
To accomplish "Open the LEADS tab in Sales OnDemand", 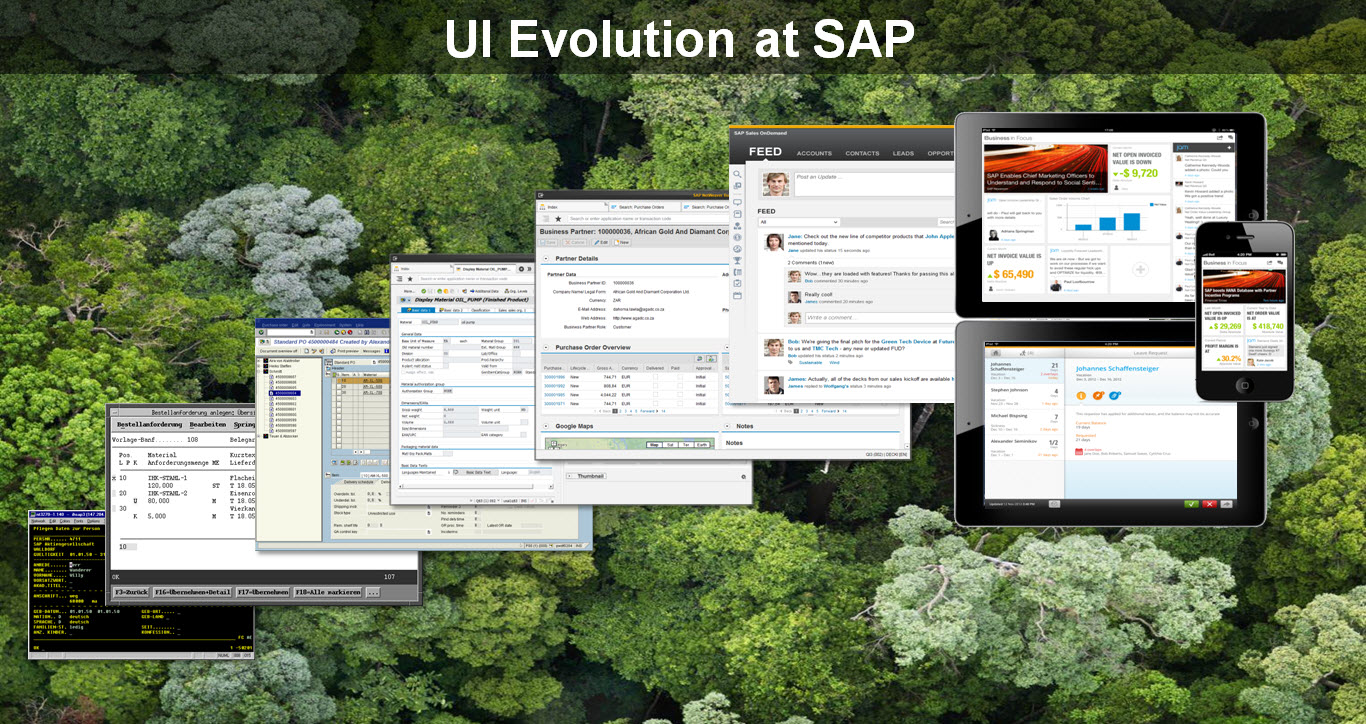I will point(903,153).
